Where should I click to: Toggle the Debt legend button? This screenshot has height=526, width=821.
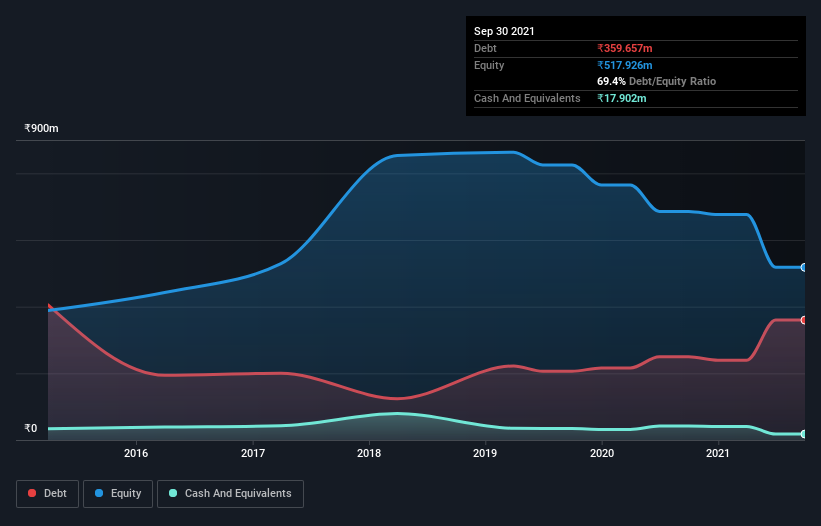point(48,494)
